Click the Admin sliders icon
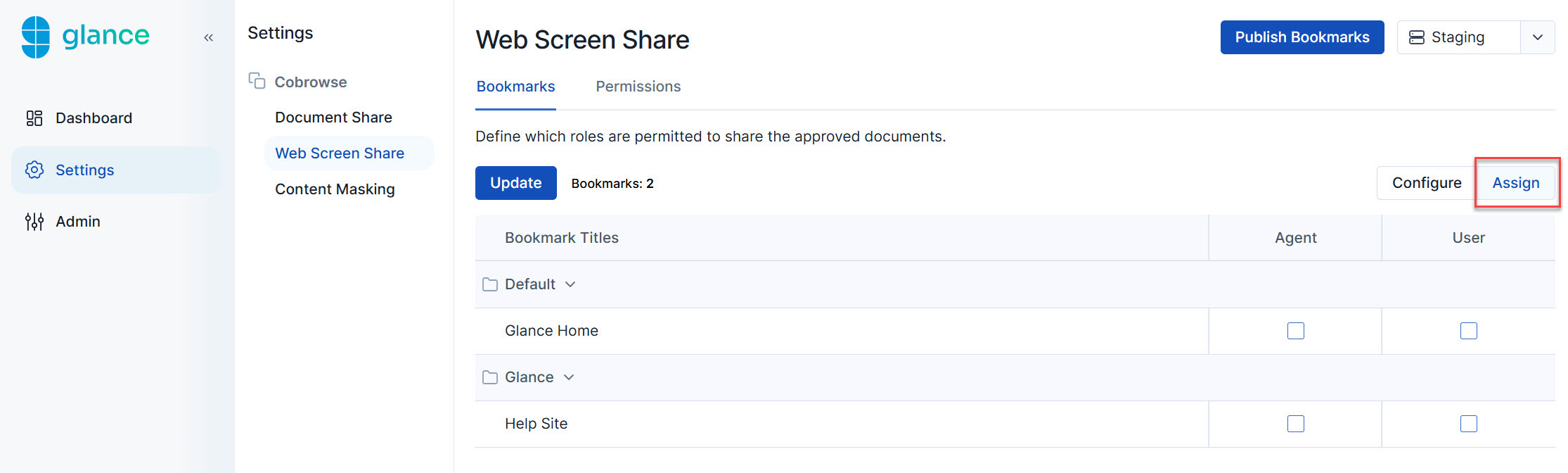 (34, 222)
